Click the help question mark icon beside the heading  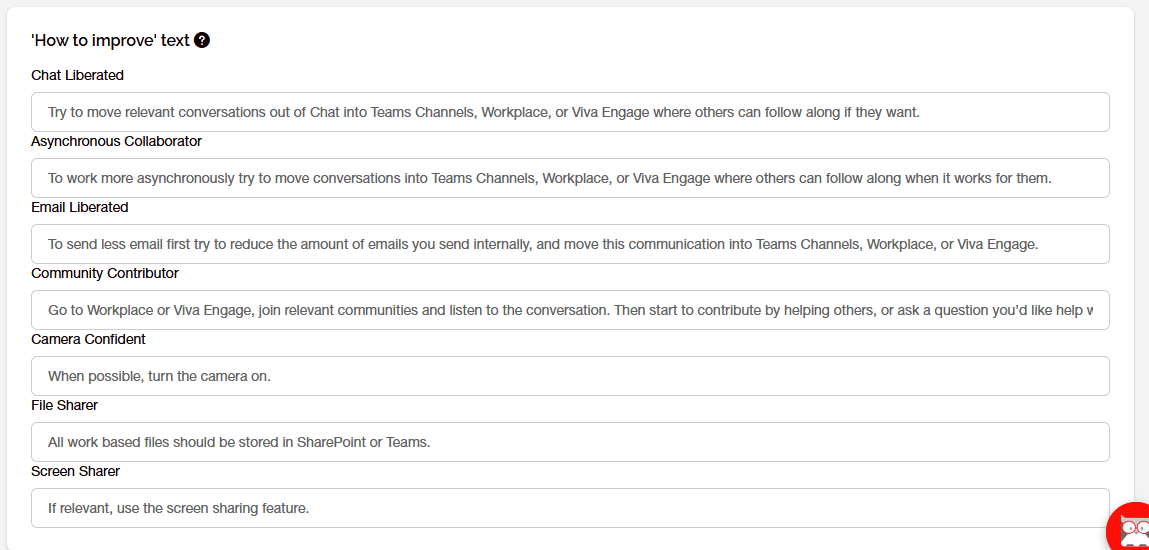pos(202,40)
